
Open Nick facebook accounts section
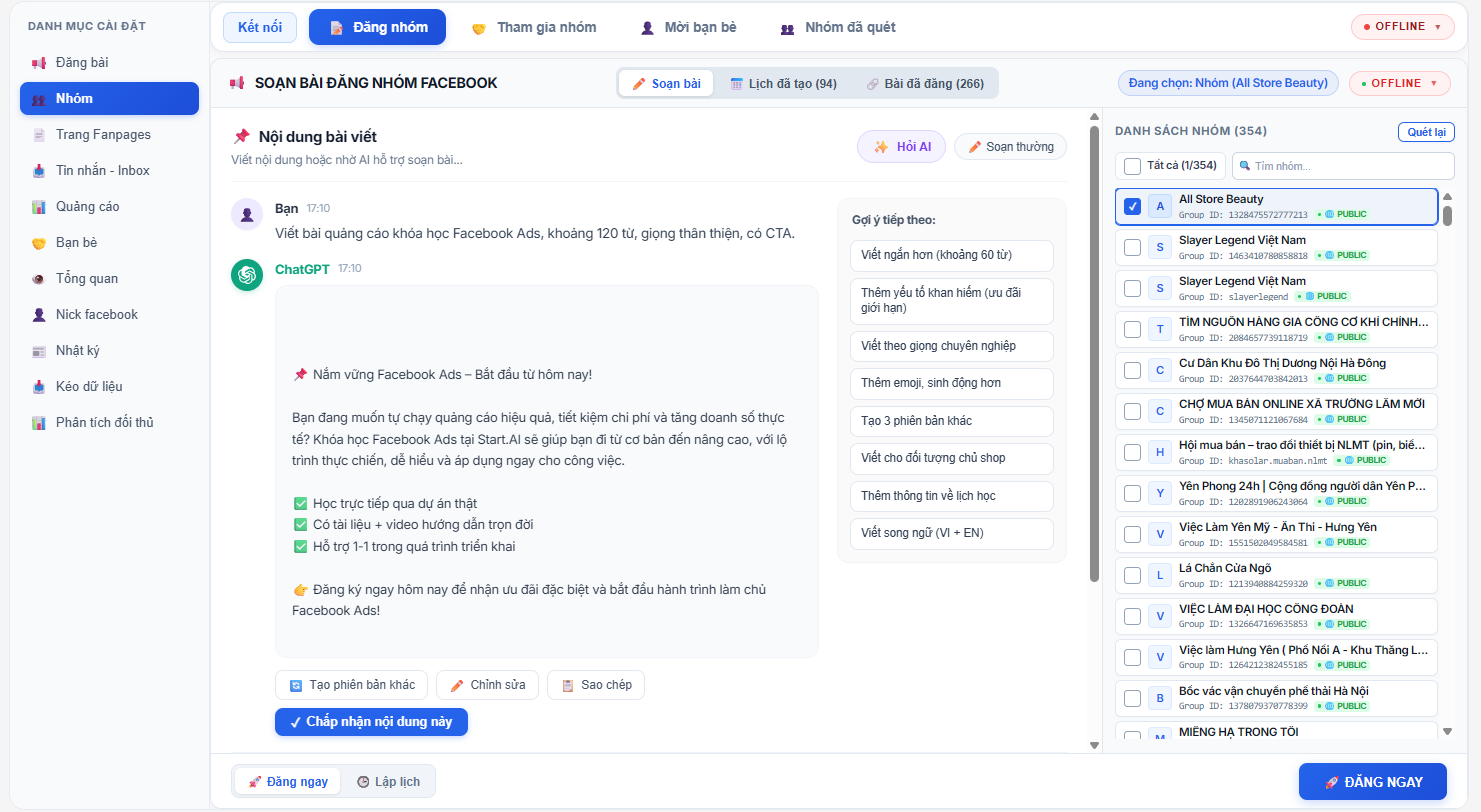(x=109, y=315)
